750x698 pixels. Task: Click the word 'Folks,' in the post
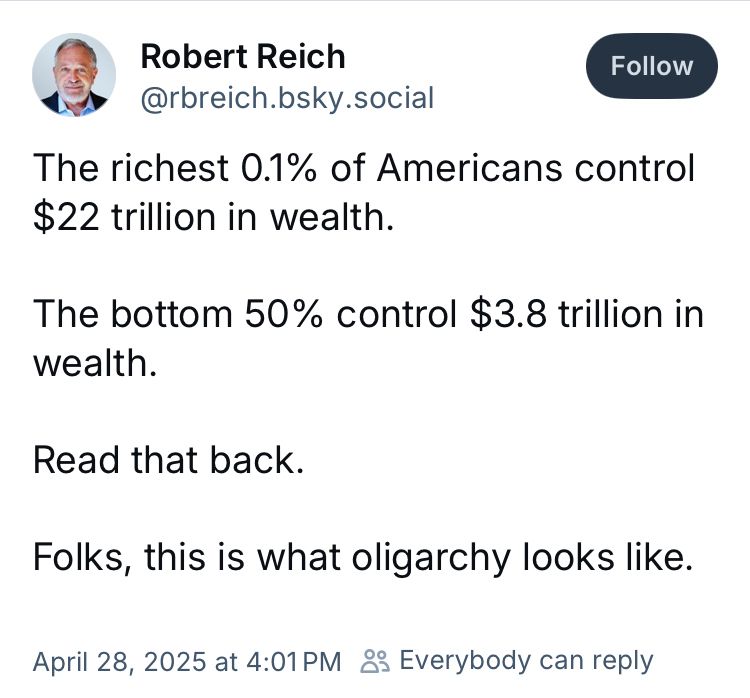click(82, 557)
